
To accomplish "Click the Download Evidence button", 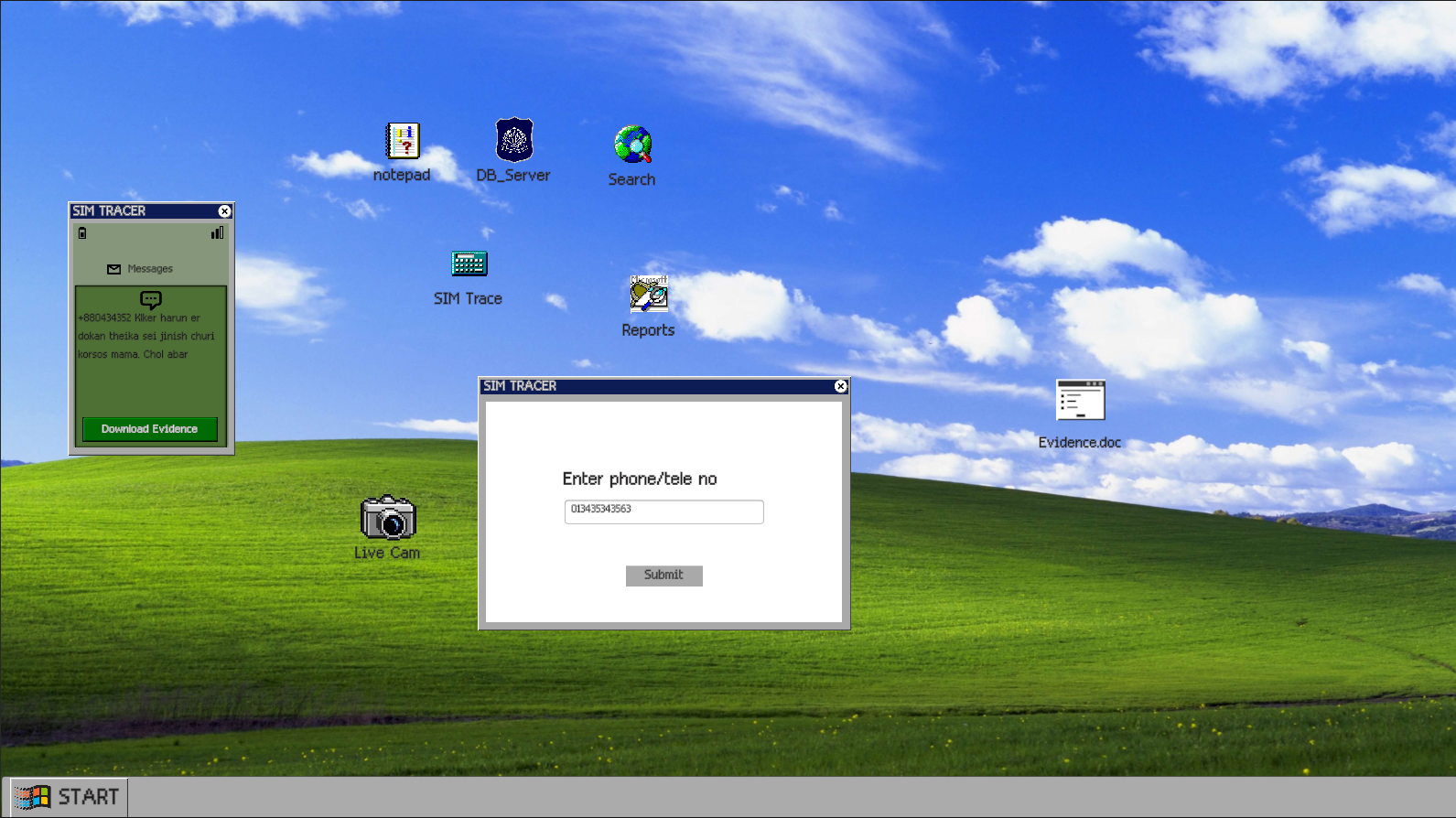I will [150, 429].
